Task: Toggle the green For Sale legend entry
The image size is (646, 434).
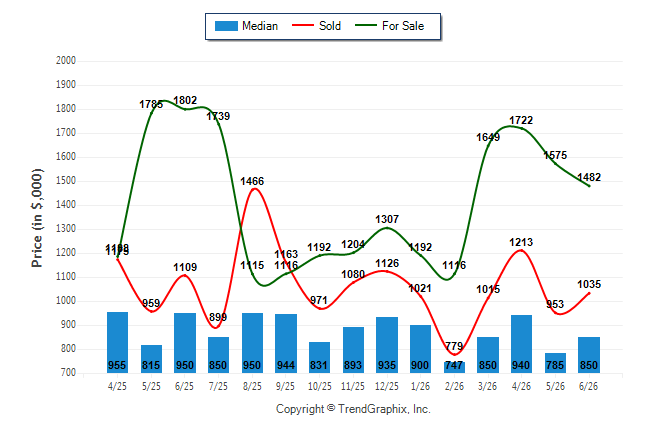Action: [389, 26]
